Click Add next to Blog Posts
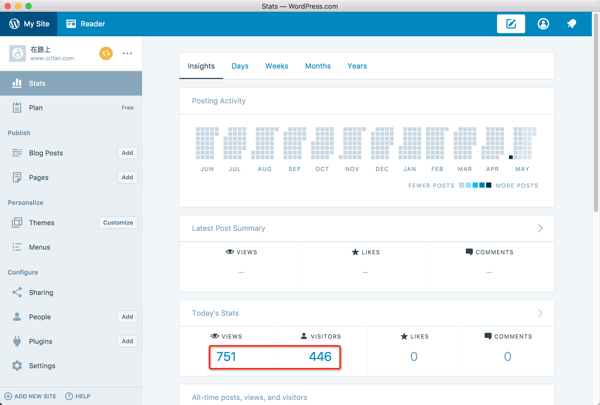This screenshot has width=600, height=405. point(127,153)
